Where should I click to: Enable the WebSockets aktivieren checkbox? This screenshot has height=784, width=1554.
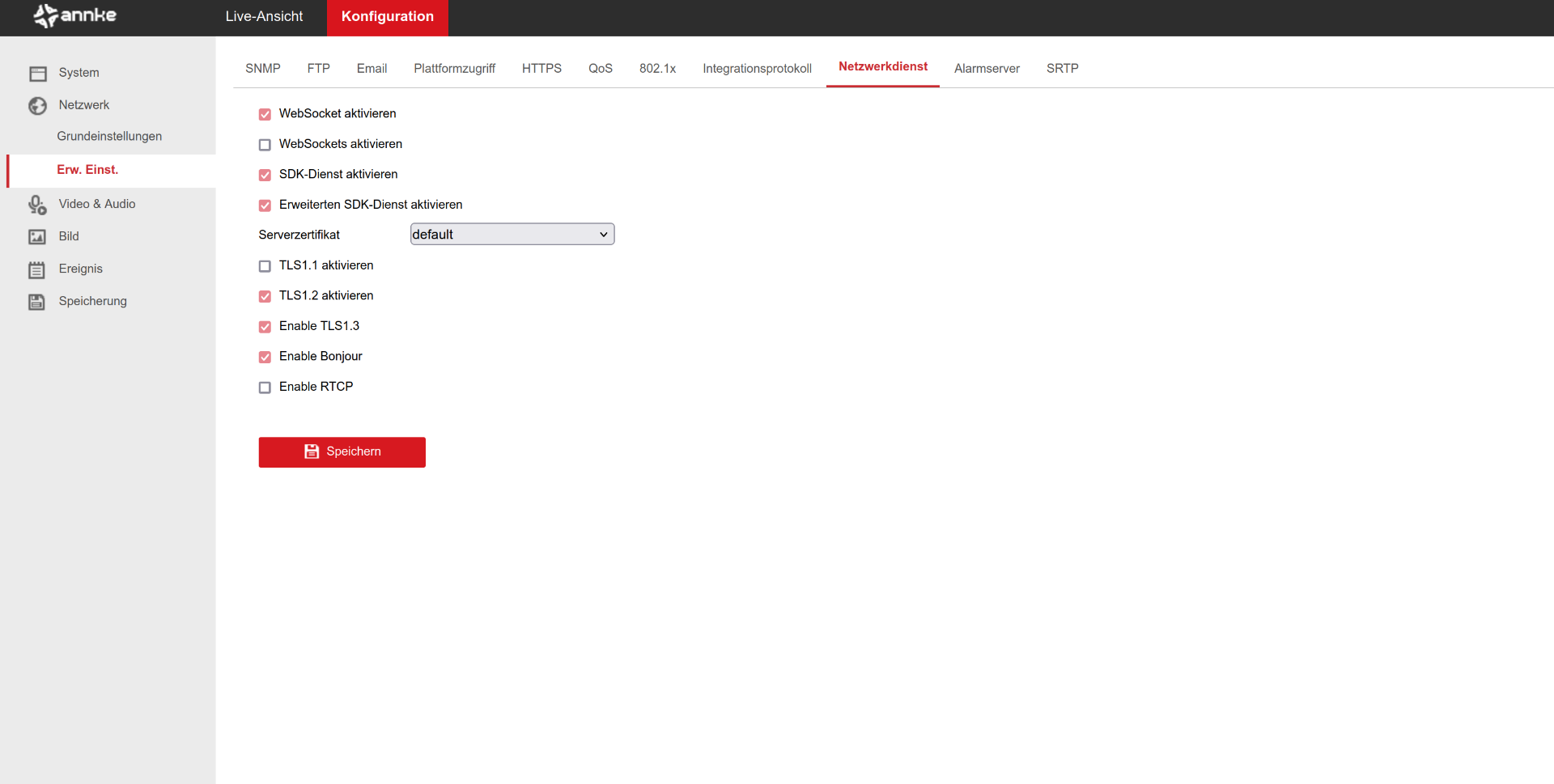(x=265, y=145)
